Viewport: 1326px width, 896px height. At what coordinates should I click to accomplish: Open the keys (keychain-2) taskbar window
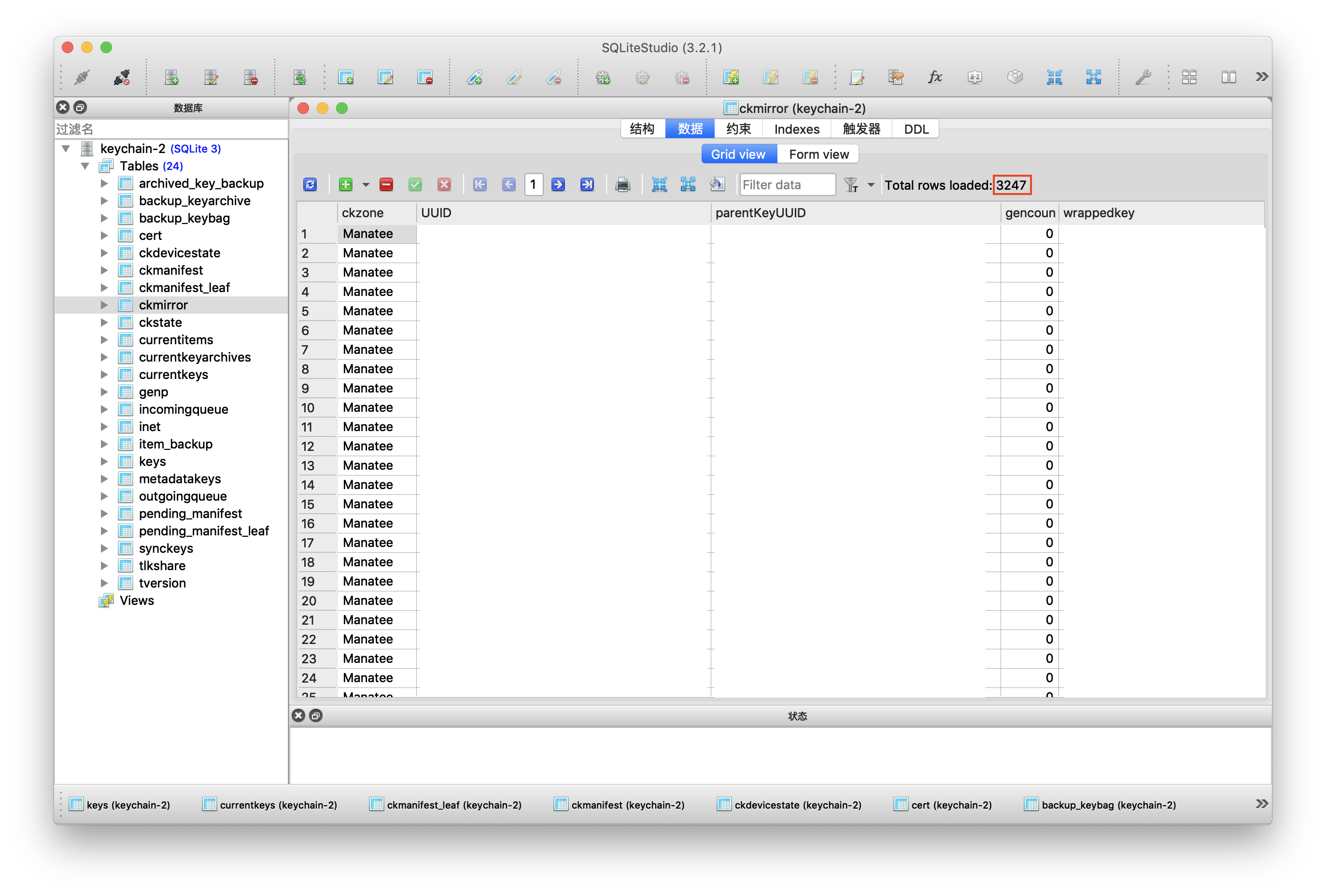click(x=120, y=805)
